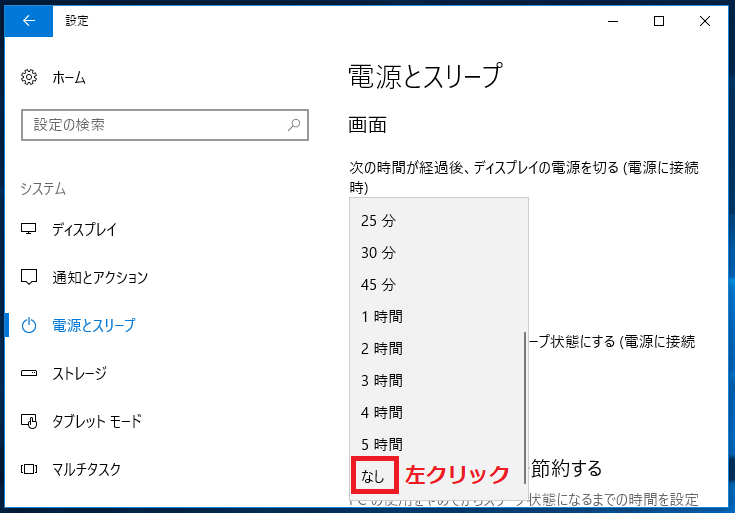Open マルチタスク settings page
The image size is (735, 513).
[x=87, y=469]
